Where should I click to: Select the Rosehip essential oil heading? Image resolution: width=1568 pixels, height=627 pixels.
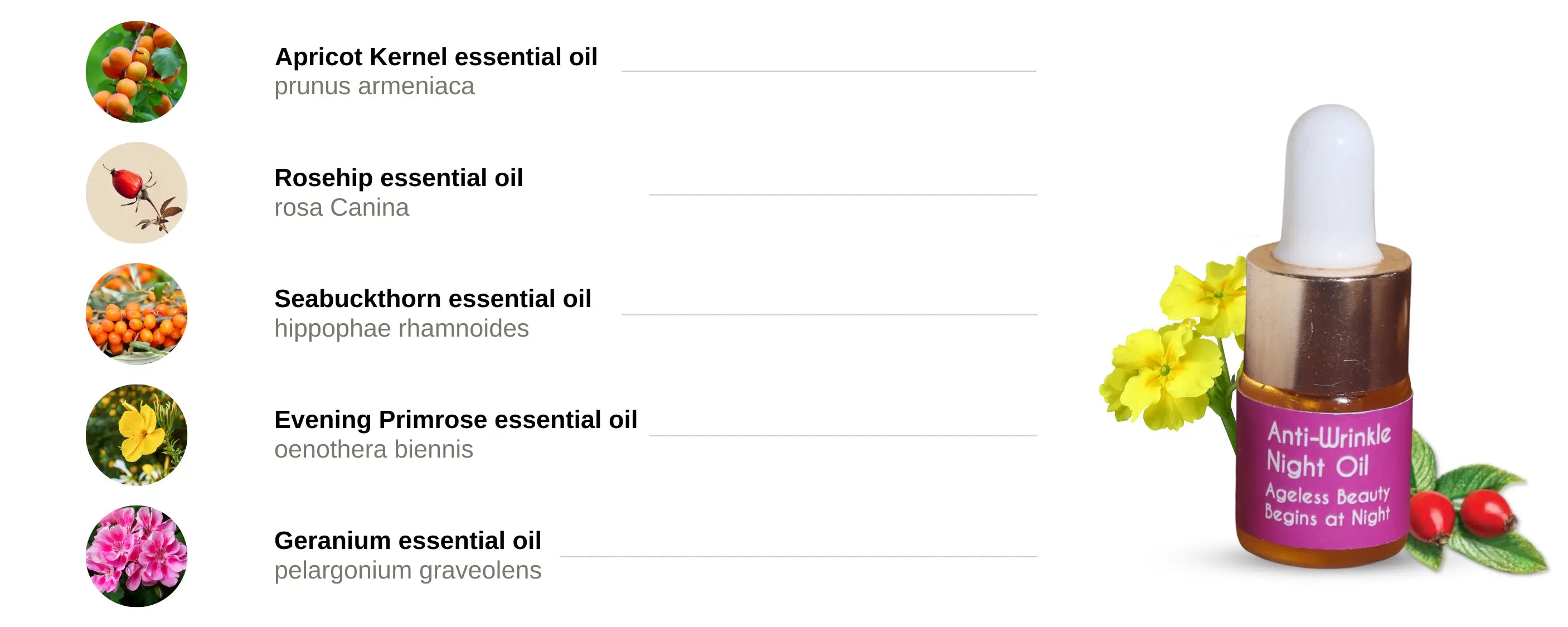399,178
